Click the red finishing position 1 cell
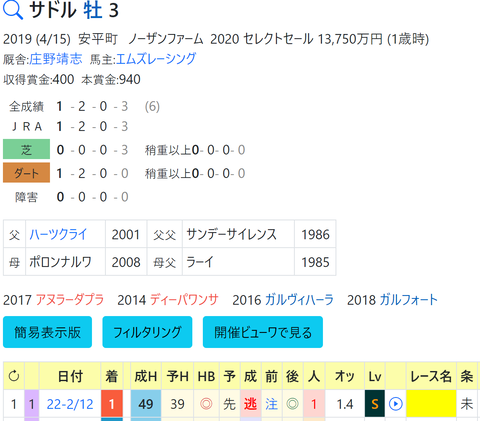480x421 pixels. click(112, 404)
